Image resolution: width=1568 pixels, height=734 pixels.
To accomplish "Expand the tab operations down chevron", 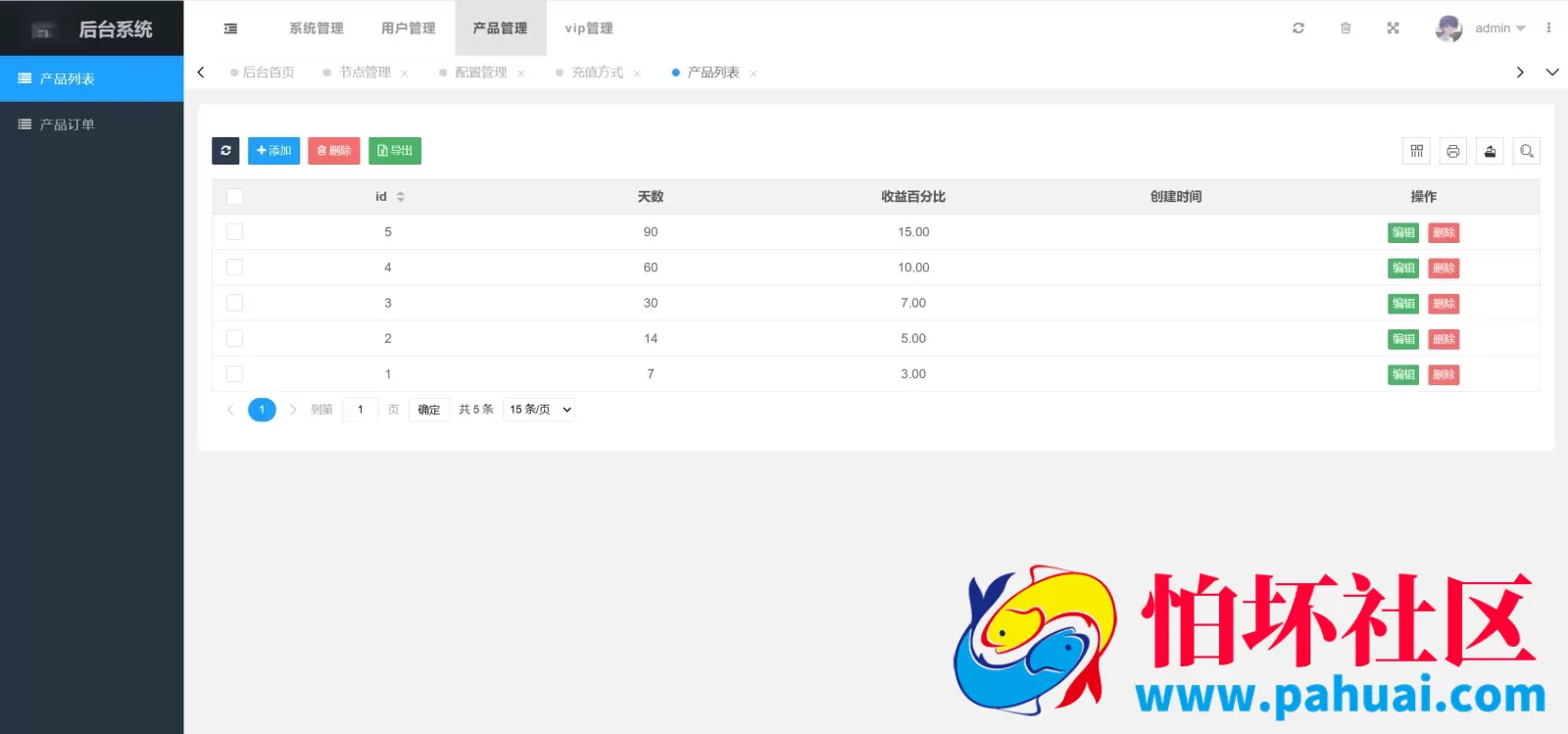I will click(x=1552, y=73).
